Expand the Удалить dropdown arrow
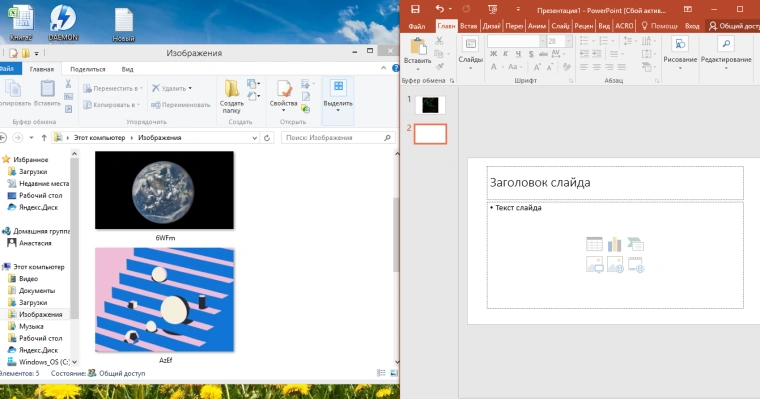Image resolution: width=760 pixels, height=399 pixels. click(x=190, y=88)
